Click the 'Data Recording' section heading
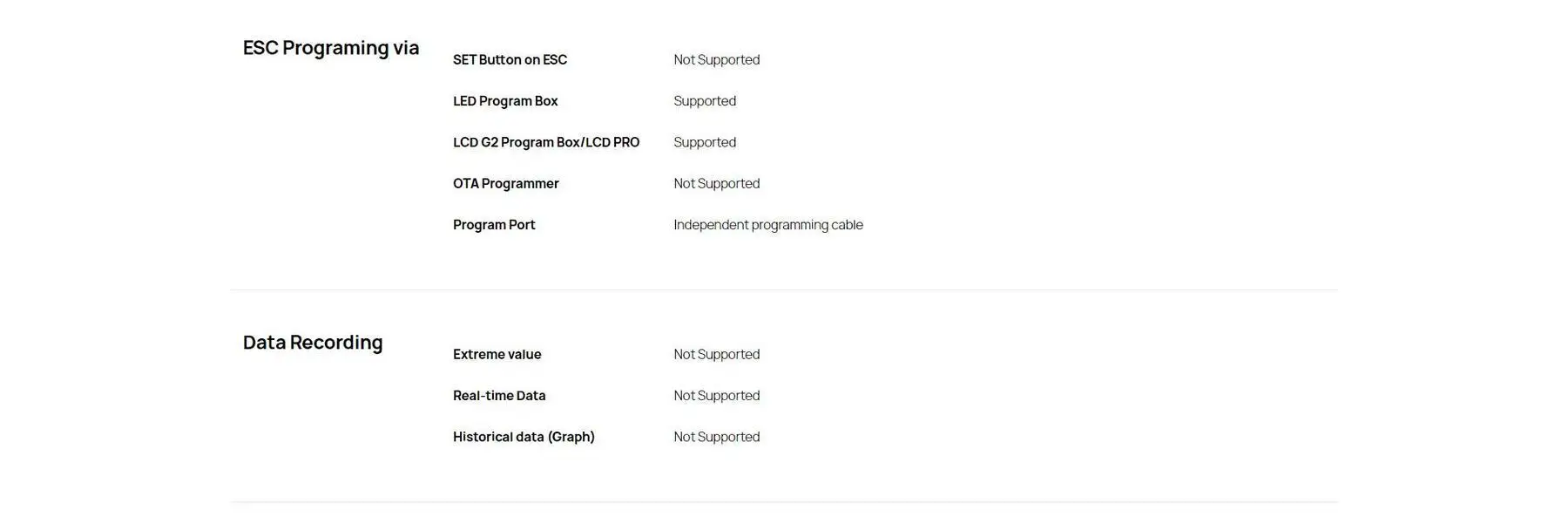 (313, 343)
